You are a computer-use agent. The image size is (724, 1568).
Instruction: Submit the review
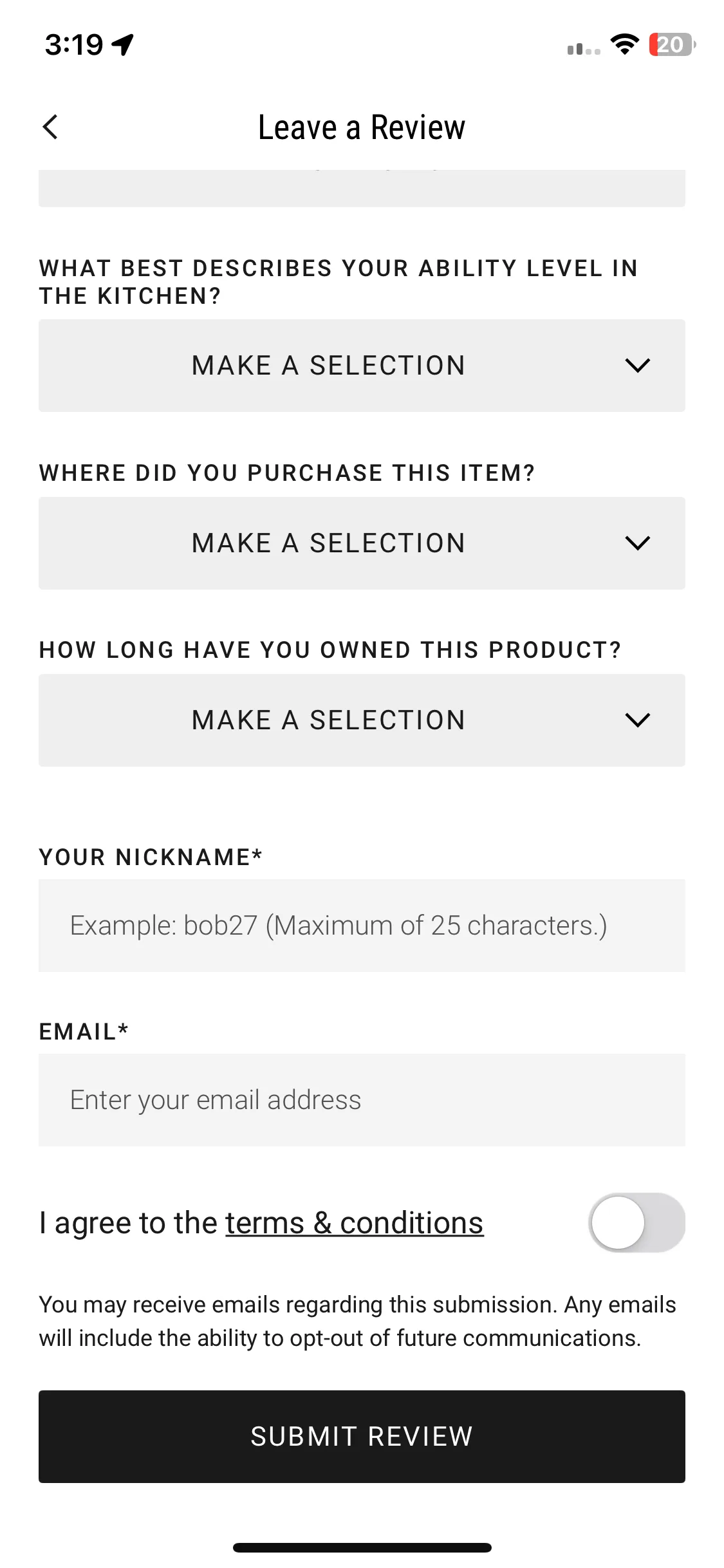click(x=362, y=1437)
